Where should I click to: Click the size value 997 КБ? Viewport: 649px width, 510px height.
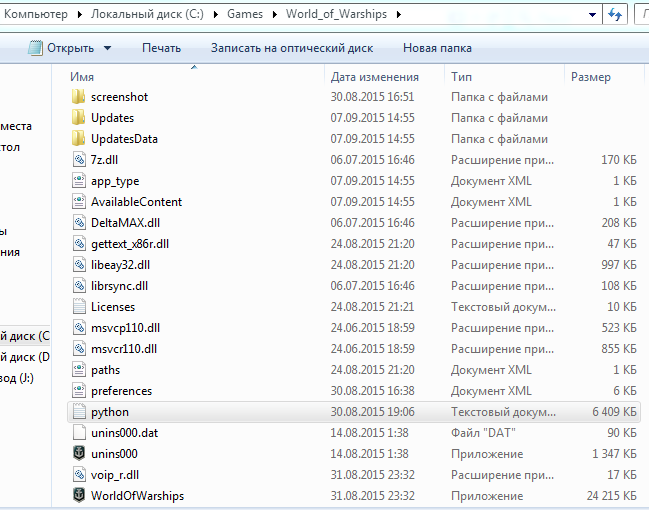[619, 265]
